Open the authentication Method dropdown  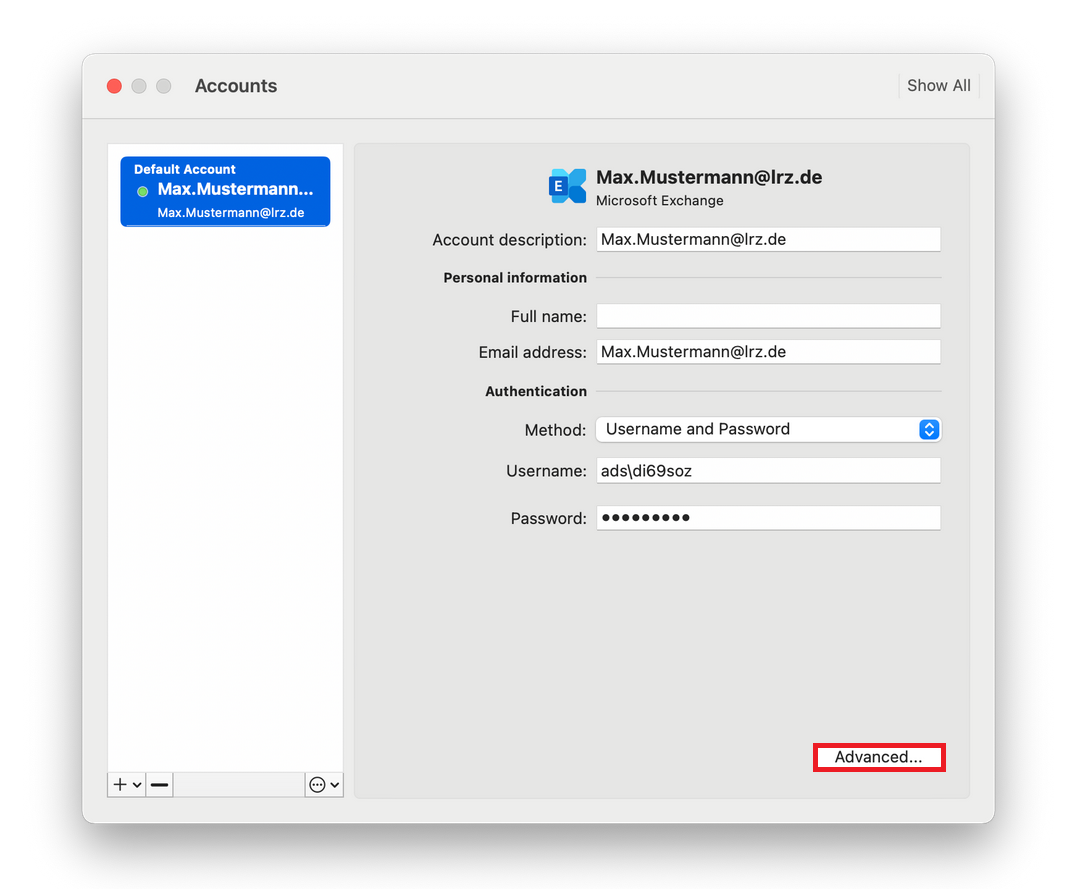point(768,429)
